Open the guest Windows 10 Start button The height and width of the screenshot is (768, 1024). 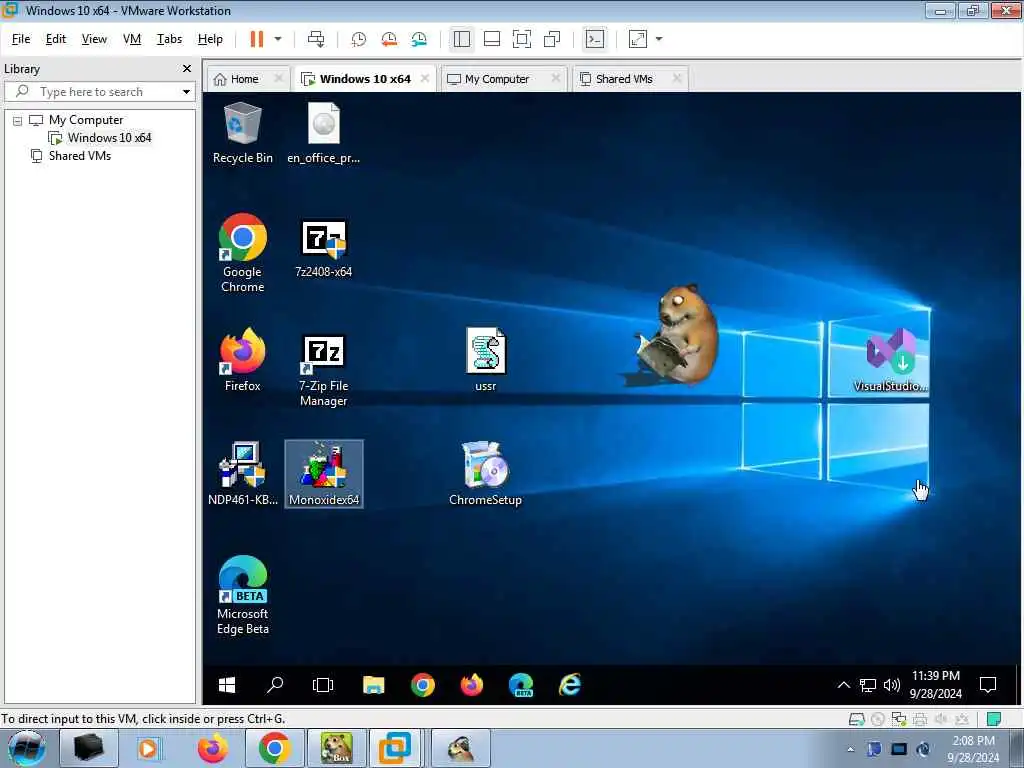point(227,685)
